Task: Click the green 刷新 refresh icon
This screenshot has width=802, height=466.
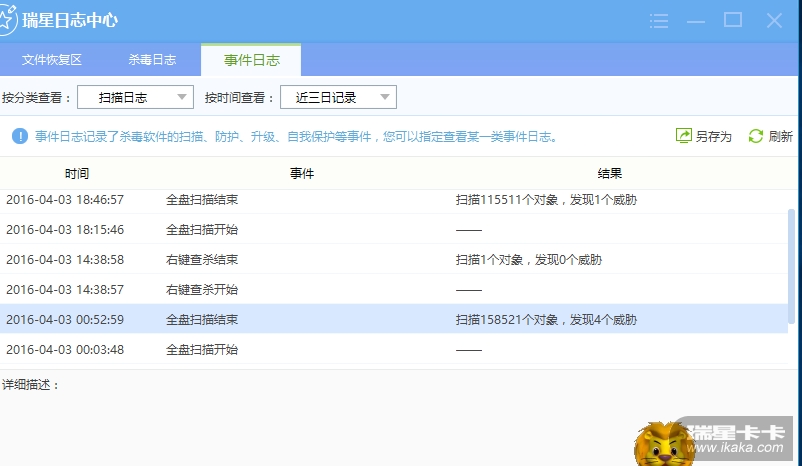Action: coord(755,136)
